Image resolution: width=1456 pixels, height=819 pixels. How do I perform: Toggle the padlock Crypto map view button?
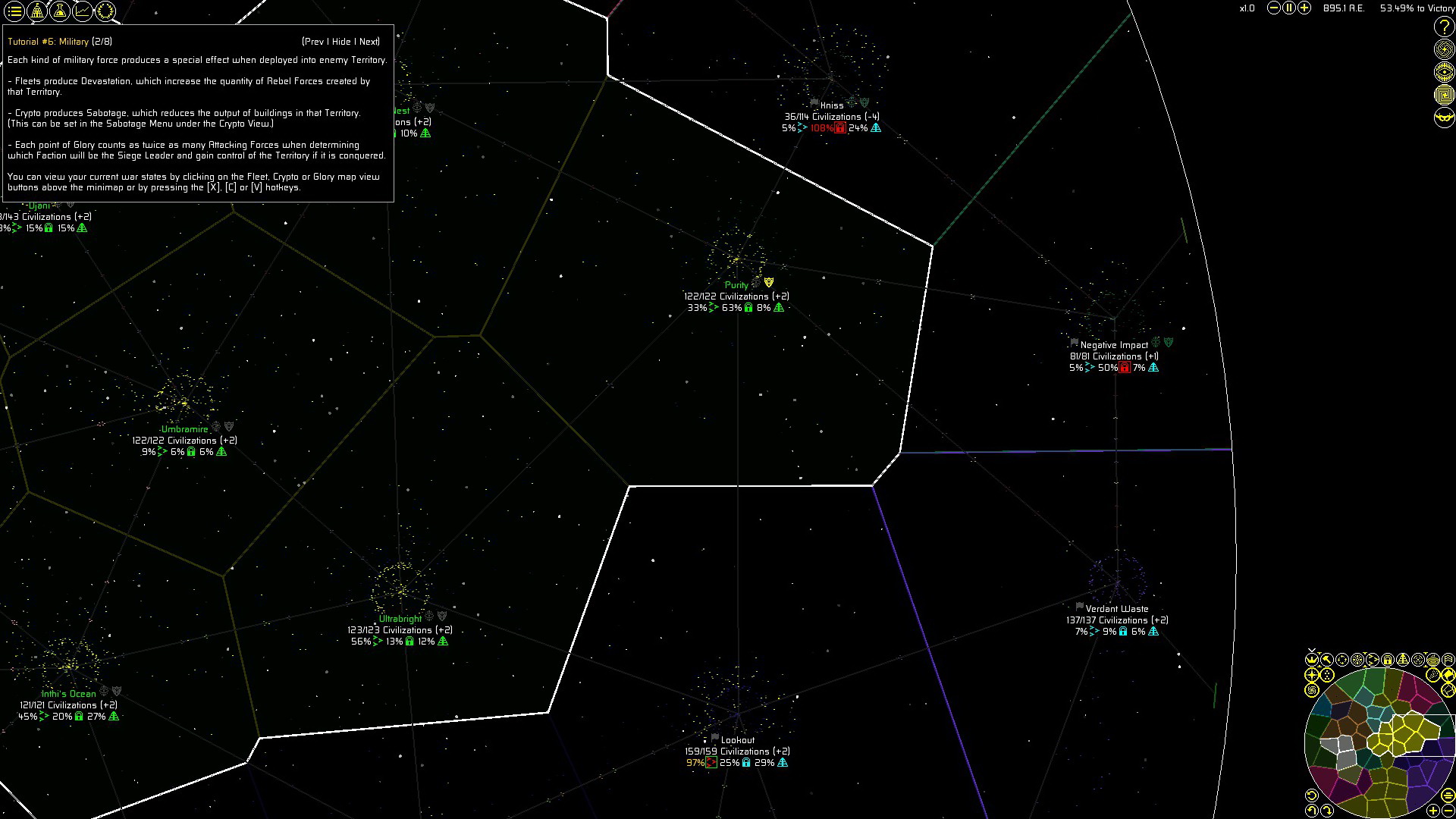point(1388,660)
